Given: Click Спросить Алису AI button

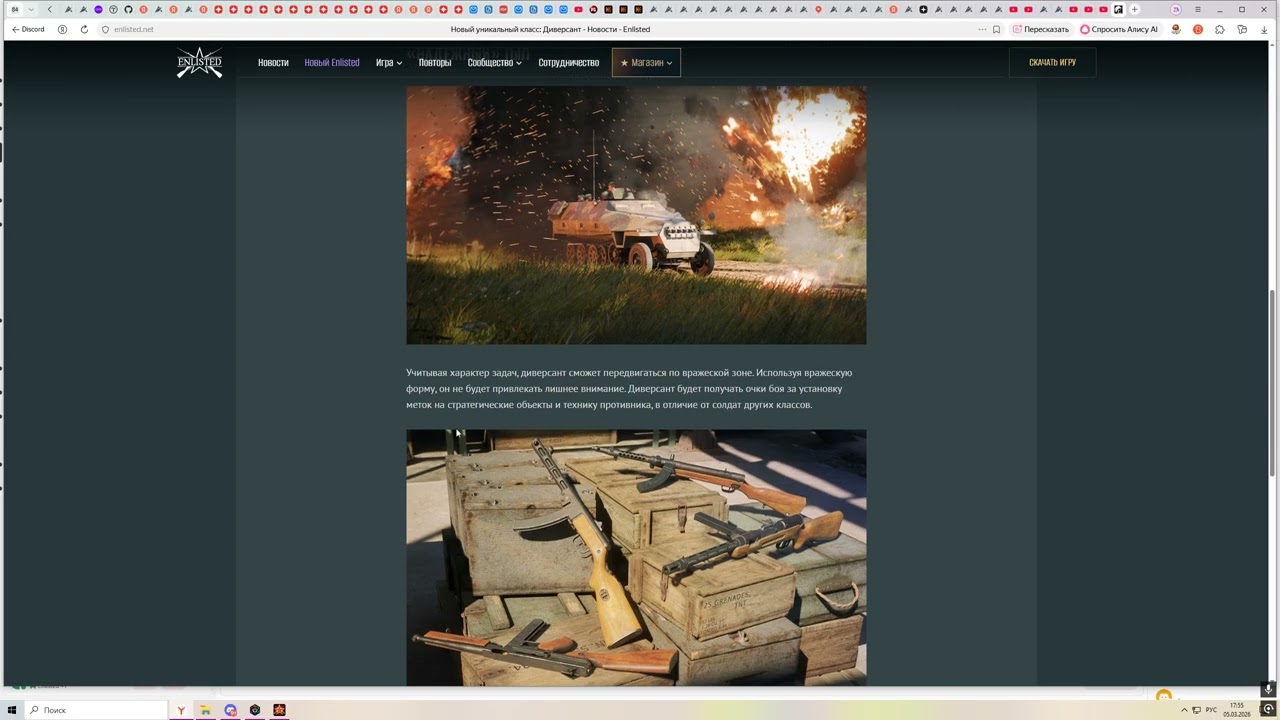Looking at the screenshot, I should tap(1119, 29).
